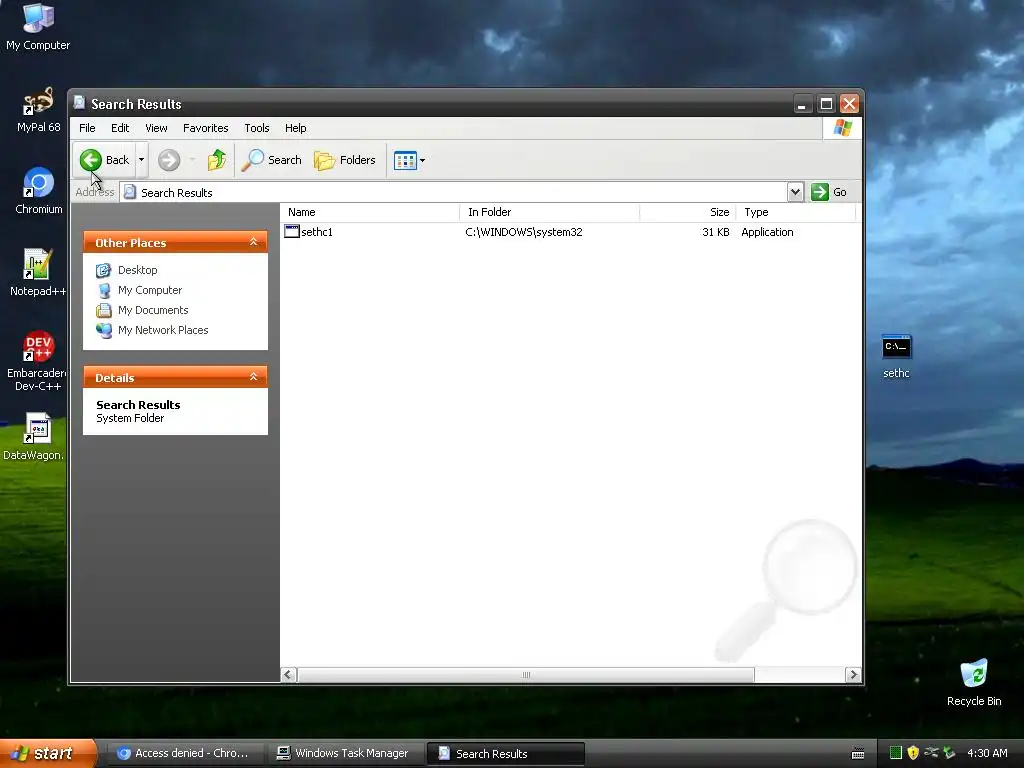The image size is (1024, 768).
Task: Sort results by Size column header
Action: 688,212
